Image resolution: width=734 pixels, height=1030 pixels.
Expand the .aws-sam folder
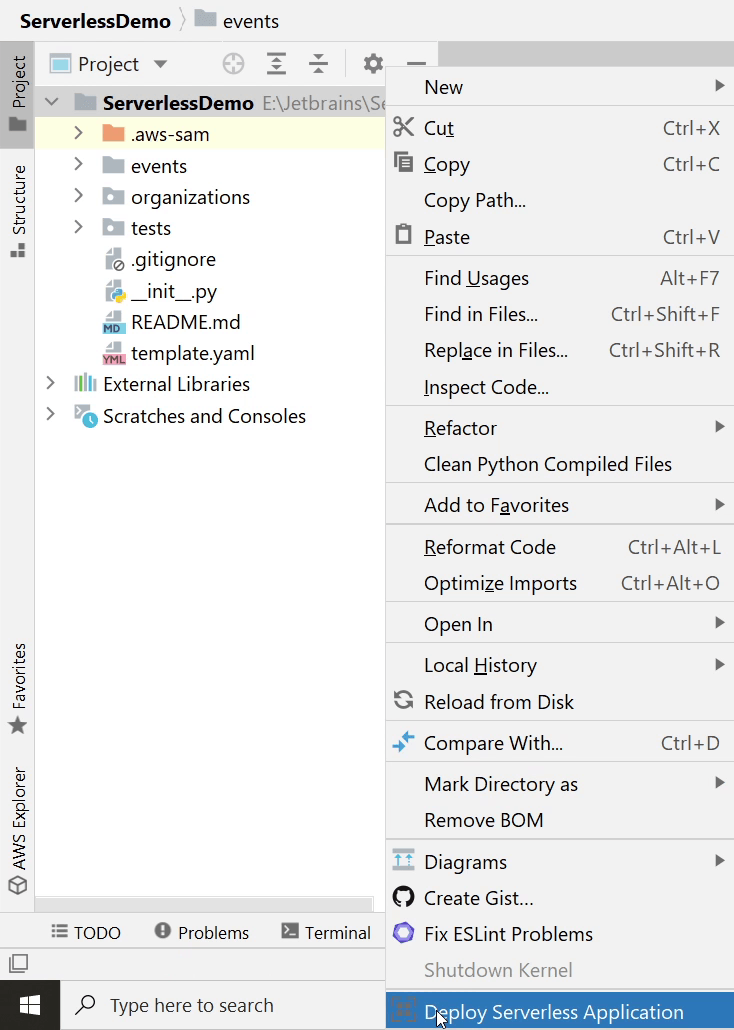(x=78, y=134)
